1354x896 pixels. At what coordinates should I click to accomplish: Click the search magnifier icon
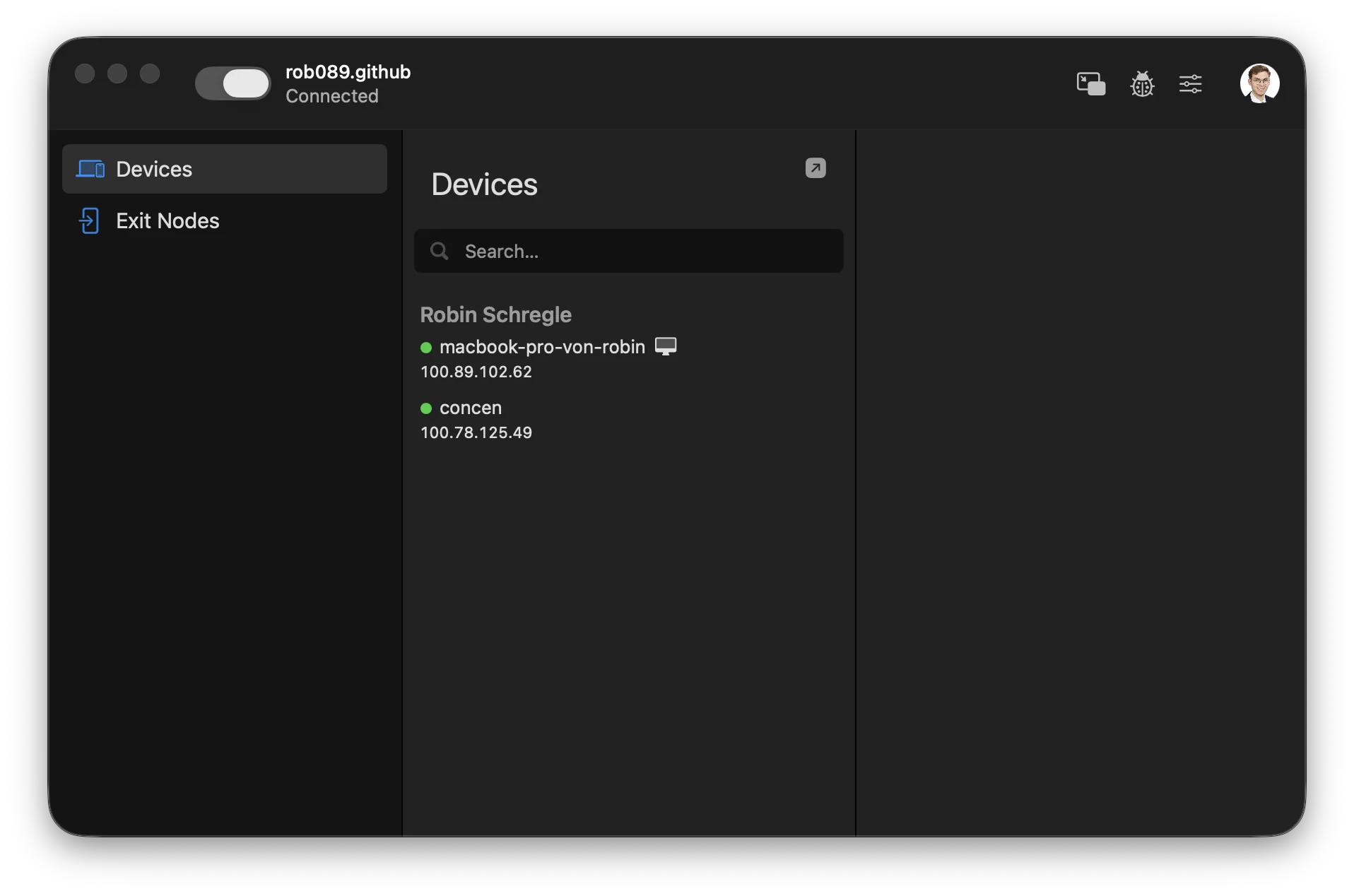(439, 251)
